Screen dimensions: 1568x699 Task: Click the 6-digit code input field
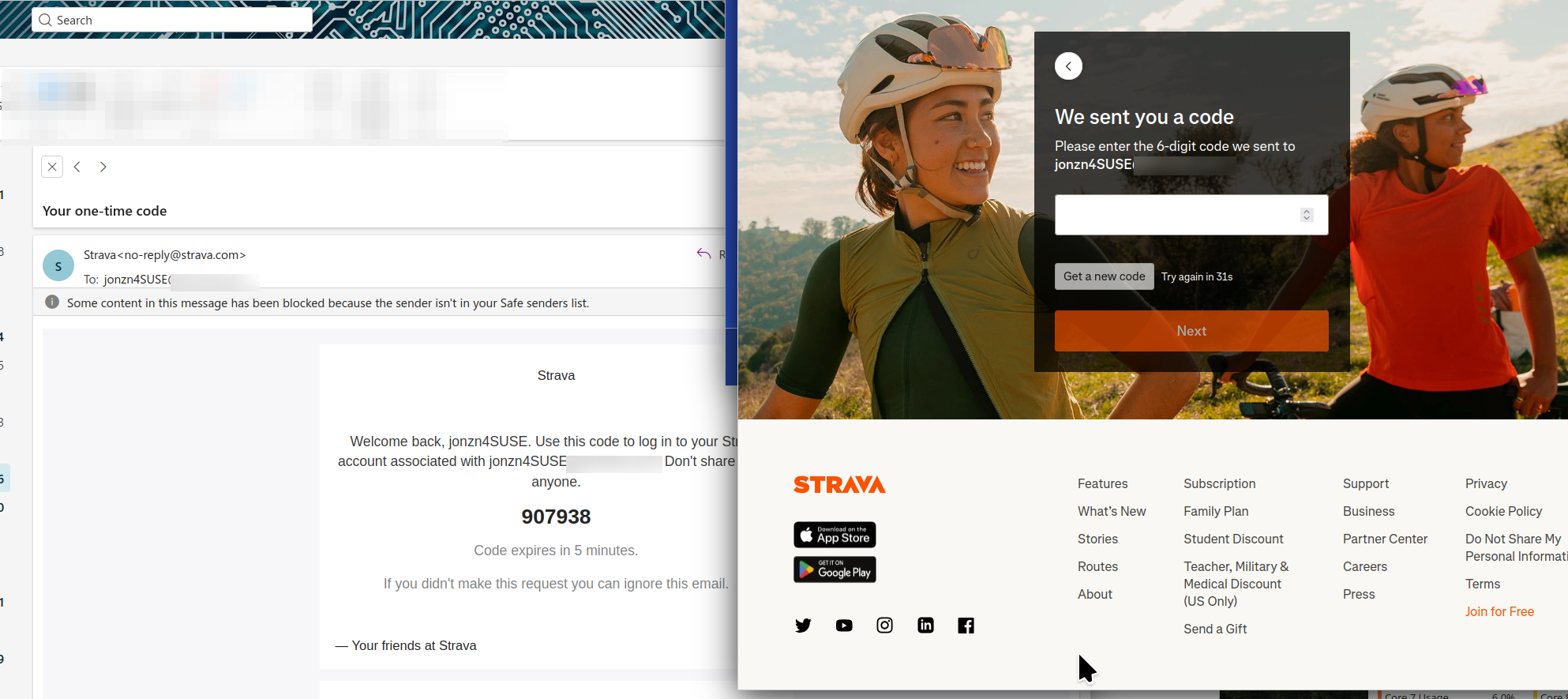tap(1191, 215)
